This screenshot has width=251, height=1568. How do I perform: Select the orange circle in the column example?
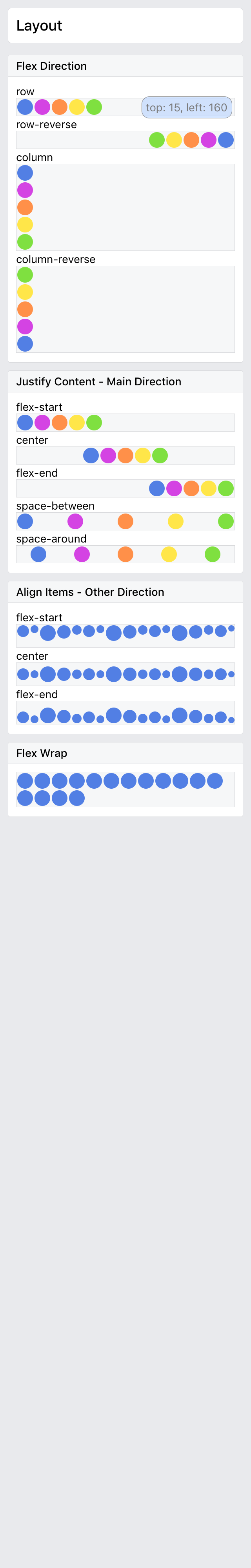(25, 208)
